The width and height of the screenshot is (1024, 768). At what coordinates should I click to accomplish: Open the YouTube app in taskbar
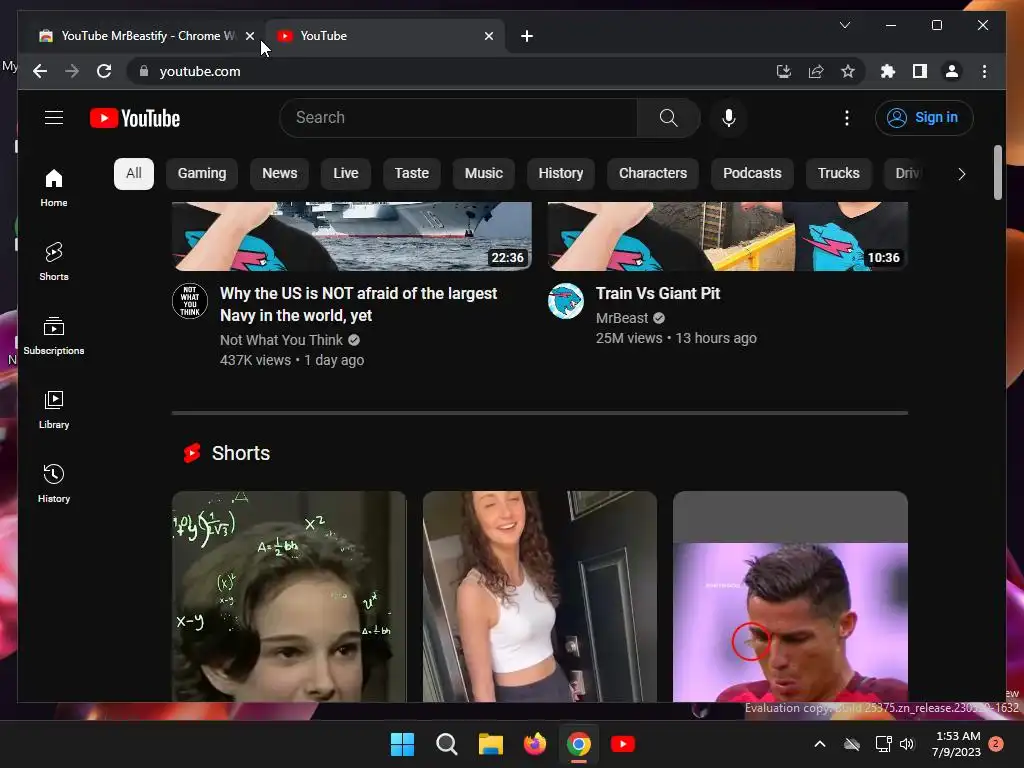coord(623,744)
